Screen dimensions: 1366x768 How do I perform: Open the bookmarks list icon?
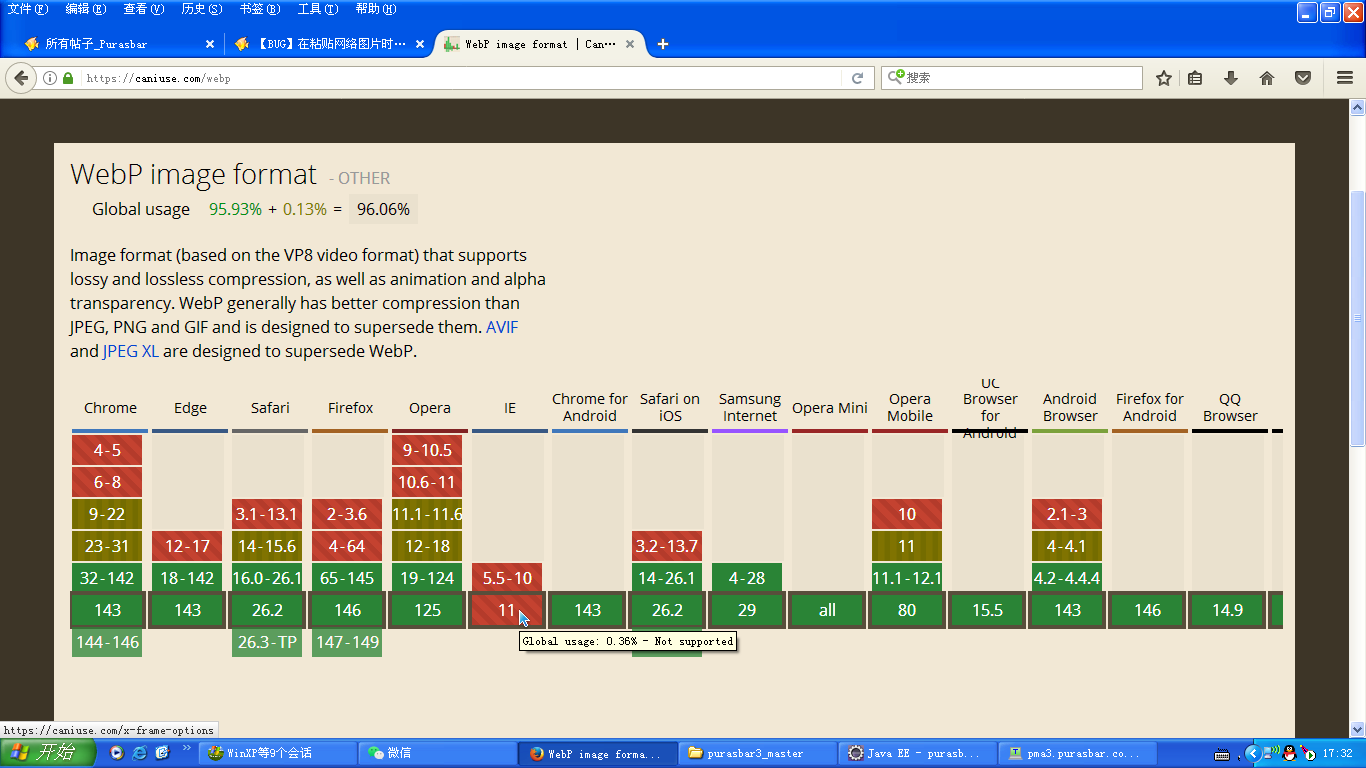tap(1195, 78)
